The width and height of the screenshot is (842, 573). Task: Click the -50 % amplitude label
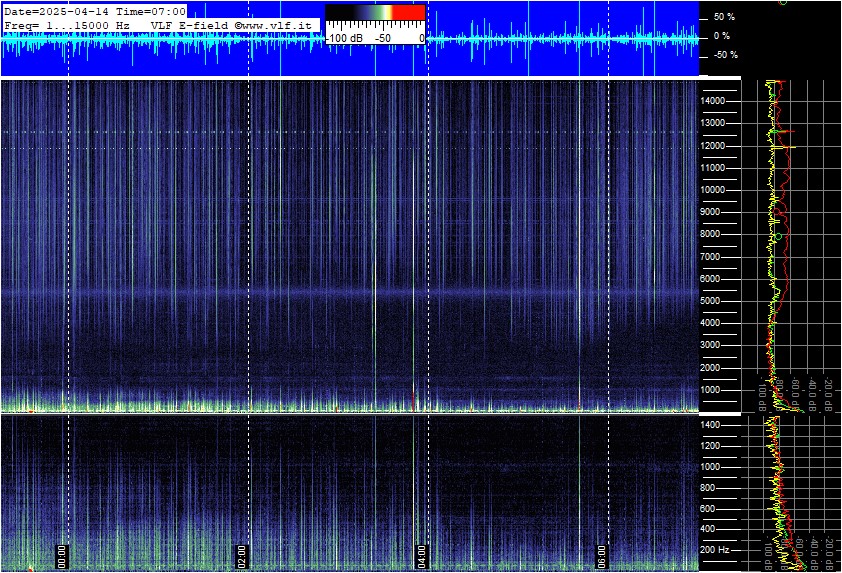click(725, 55)
